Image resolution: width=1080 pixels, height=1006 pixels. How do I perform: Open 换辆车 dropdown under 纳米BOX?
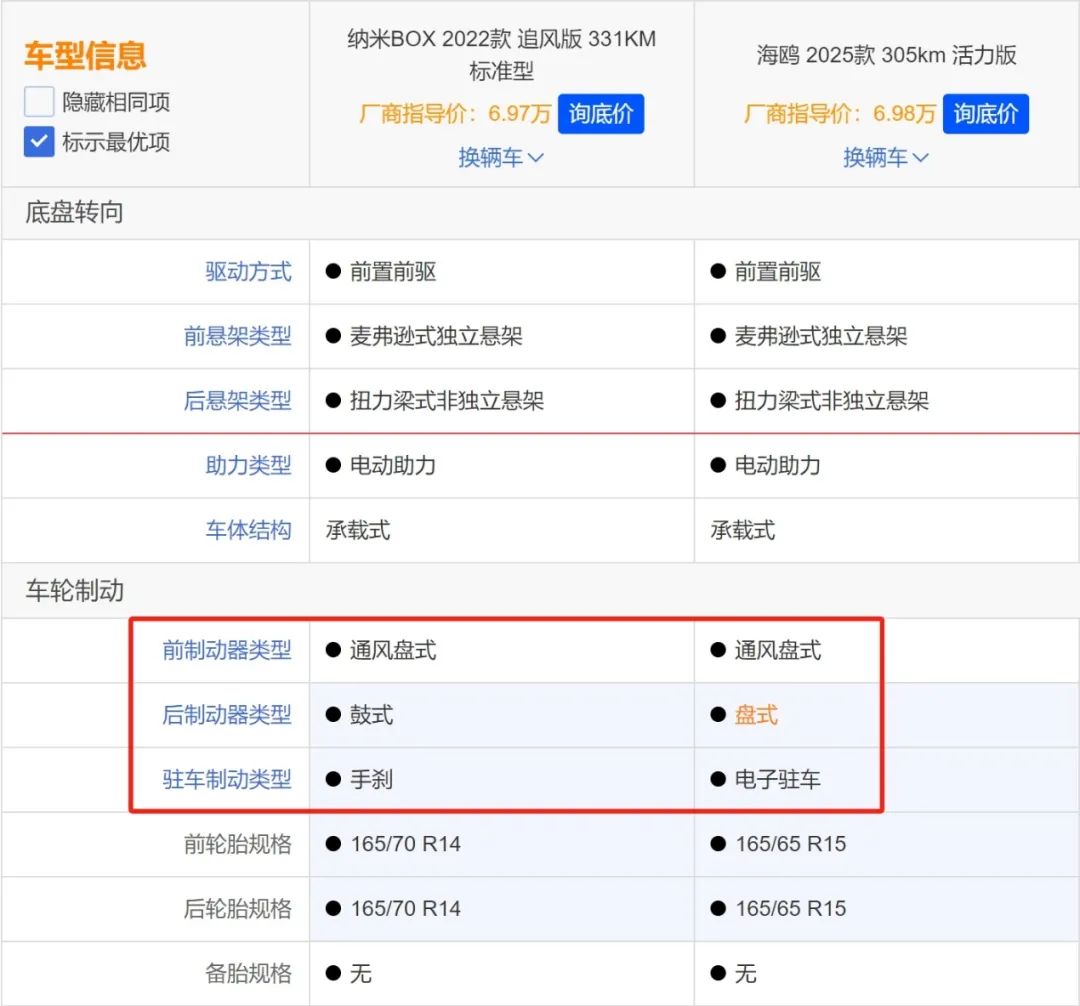[501, 158]
